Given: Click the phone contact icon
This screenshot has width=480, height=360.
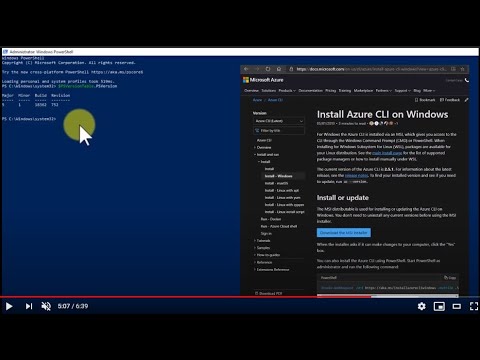Looking at the screenshot, I should [467, 80].
